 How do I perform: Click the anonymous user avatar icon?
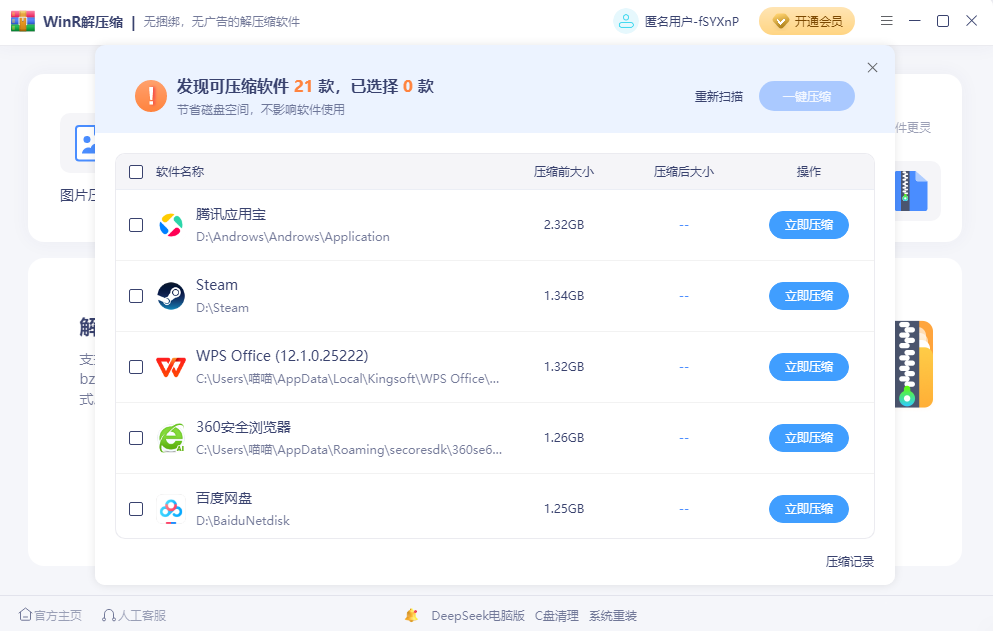626,21
